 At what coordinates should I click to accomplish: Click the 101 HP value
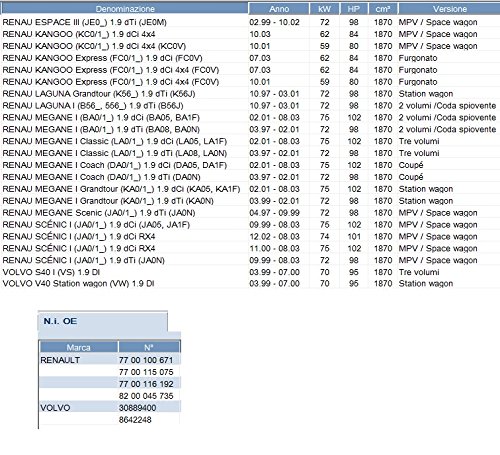click(x=354, y=237)
